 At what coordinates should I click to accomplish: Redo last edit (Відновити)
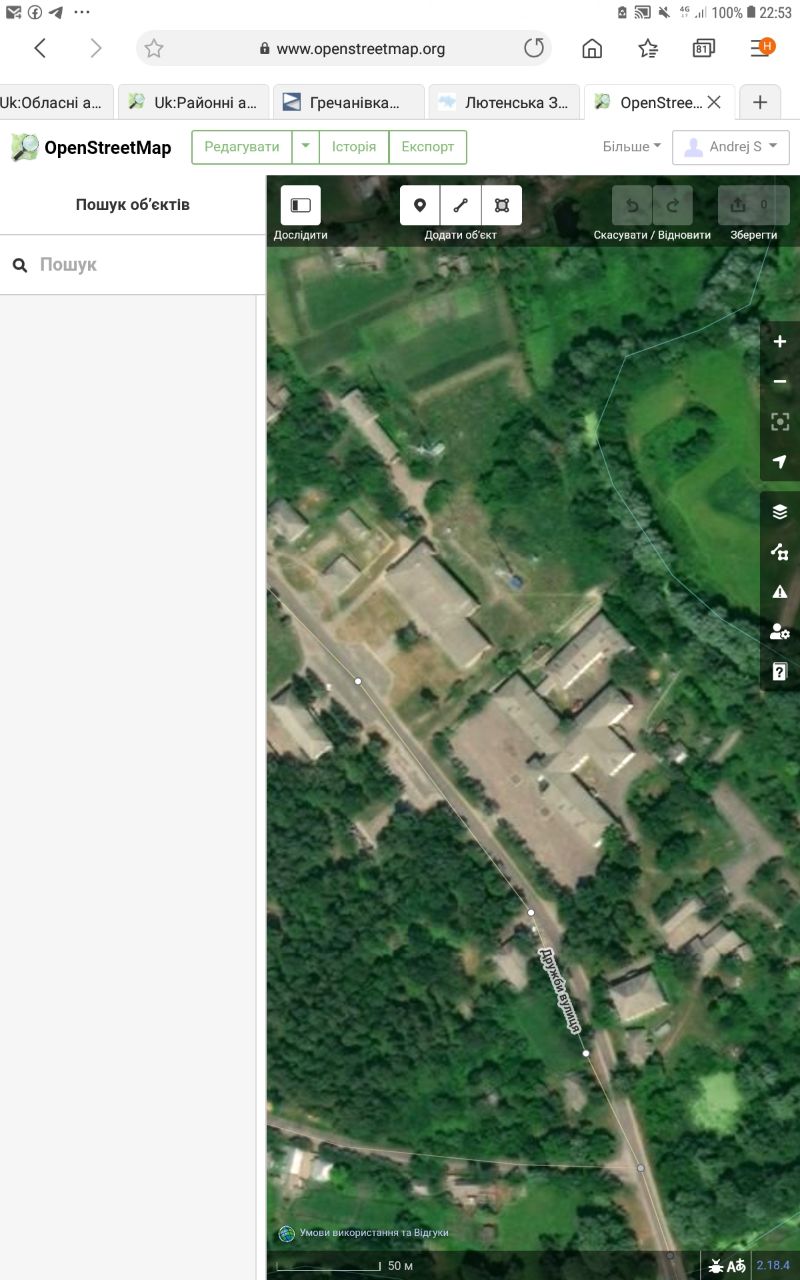point(673,205)
